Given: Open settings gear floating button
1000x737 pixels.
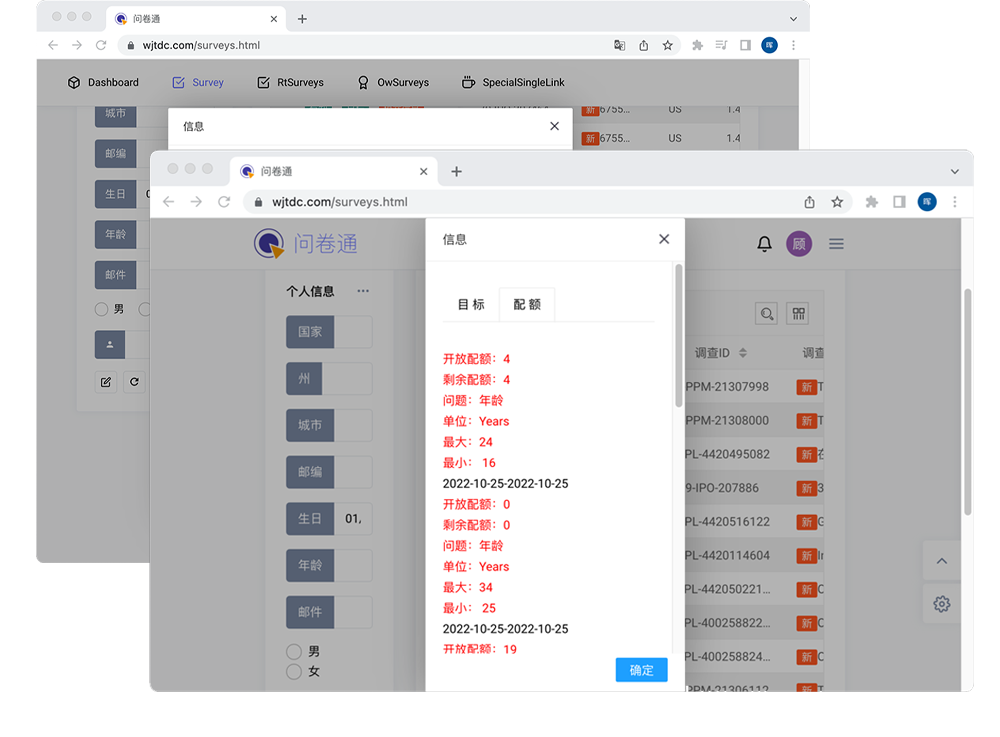Looking at the screenshot, I should [x=942, y=604].
